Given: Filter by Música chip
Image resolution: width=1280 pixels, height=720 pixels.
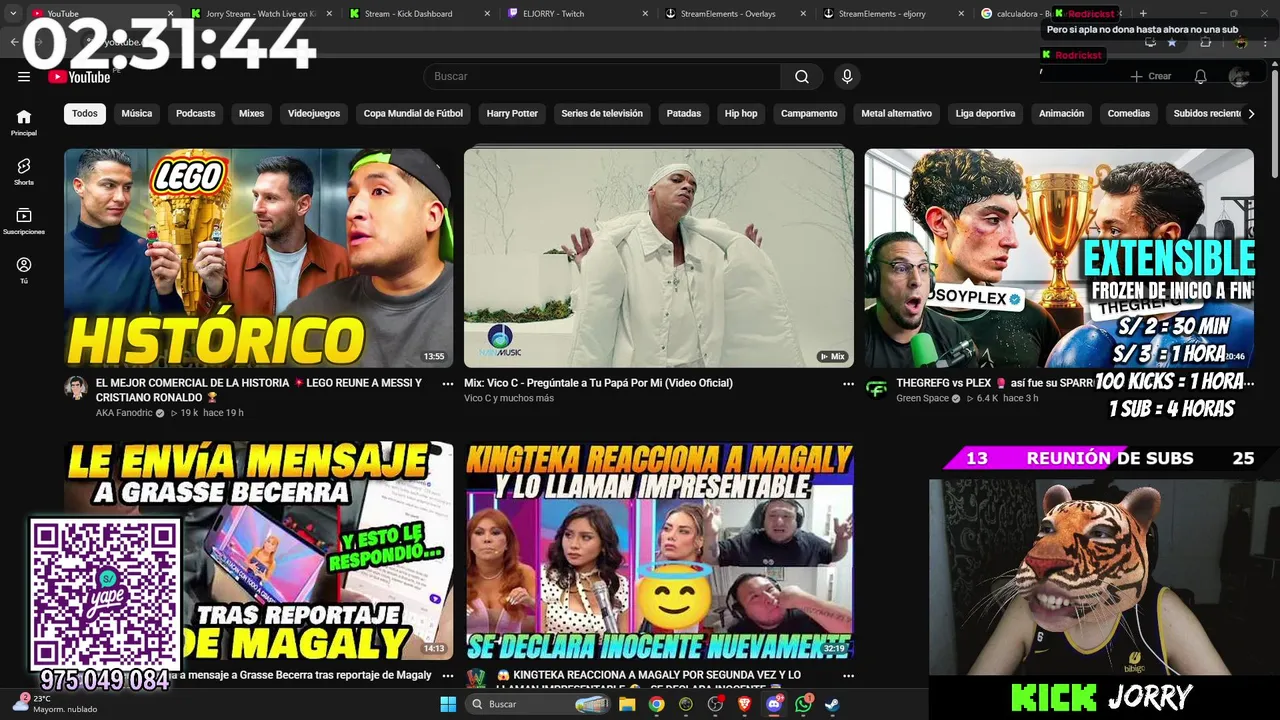Looking at the screenshot, I should [x=137, y=114].
